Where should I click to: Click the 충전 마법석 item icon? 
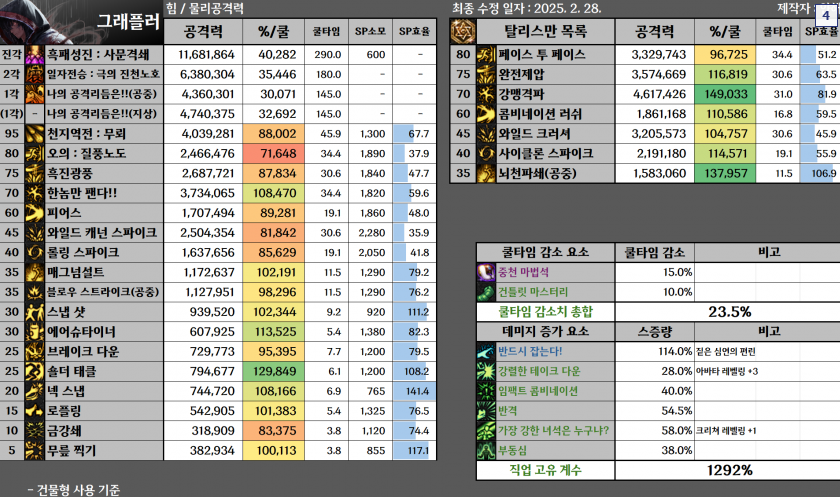point(487,272)
